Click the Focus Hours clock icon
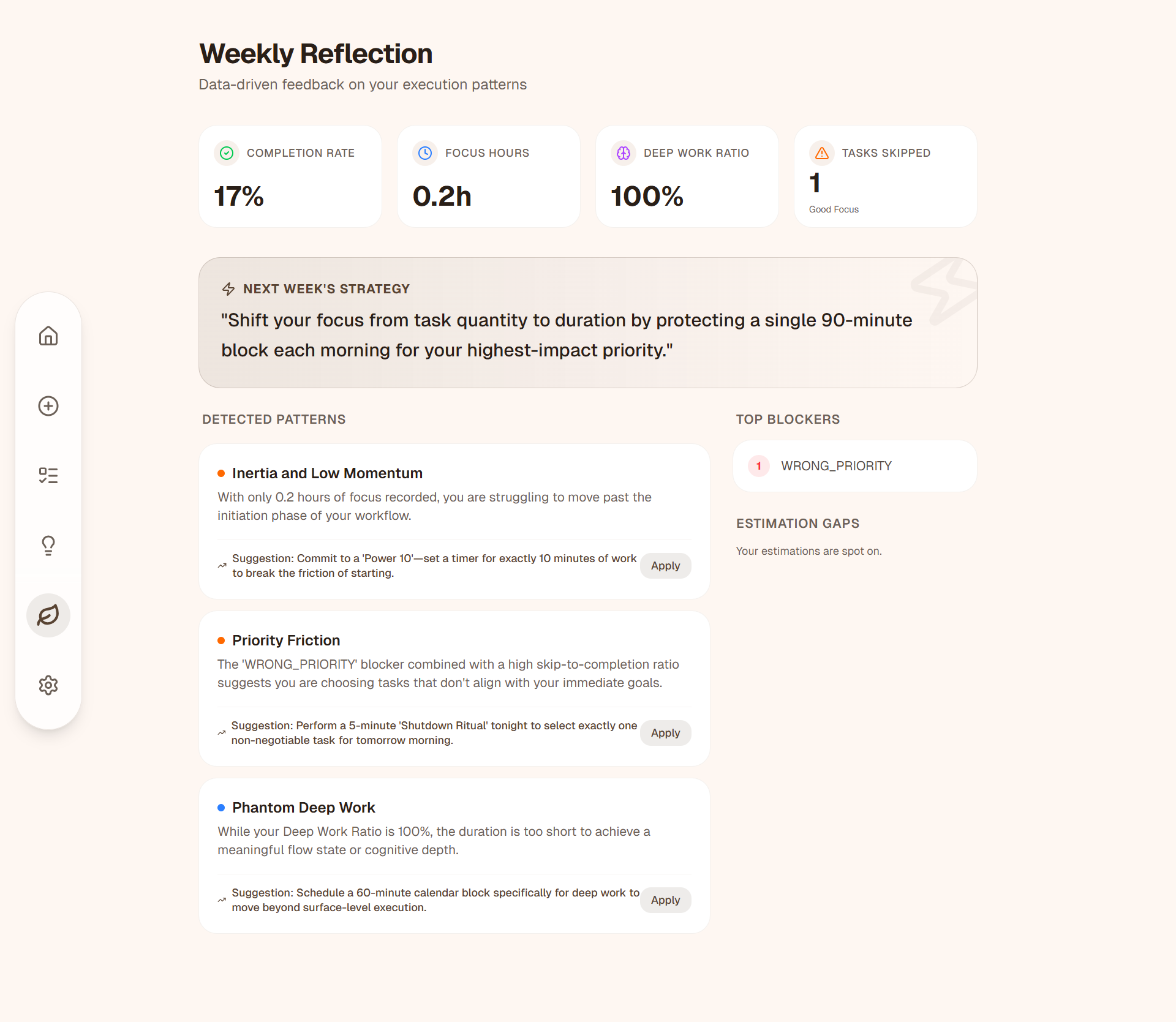 [425, 153]
